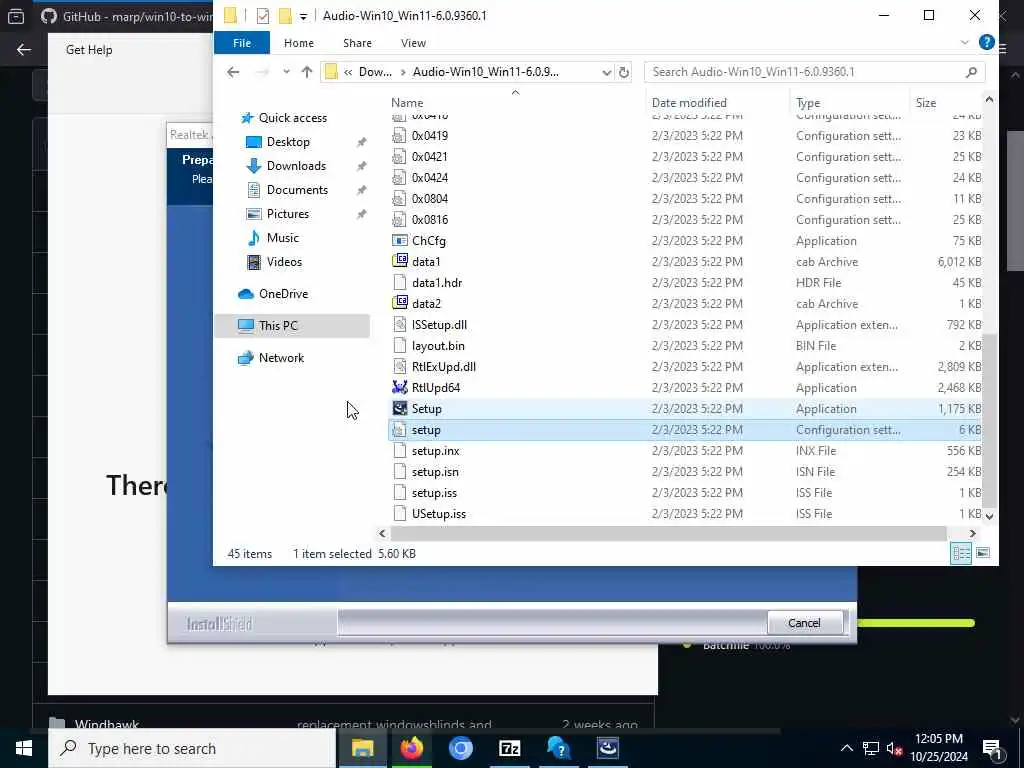Open the Home ribbon tab
Viewport: 1024px width, 768px height.
pos(298,43)
